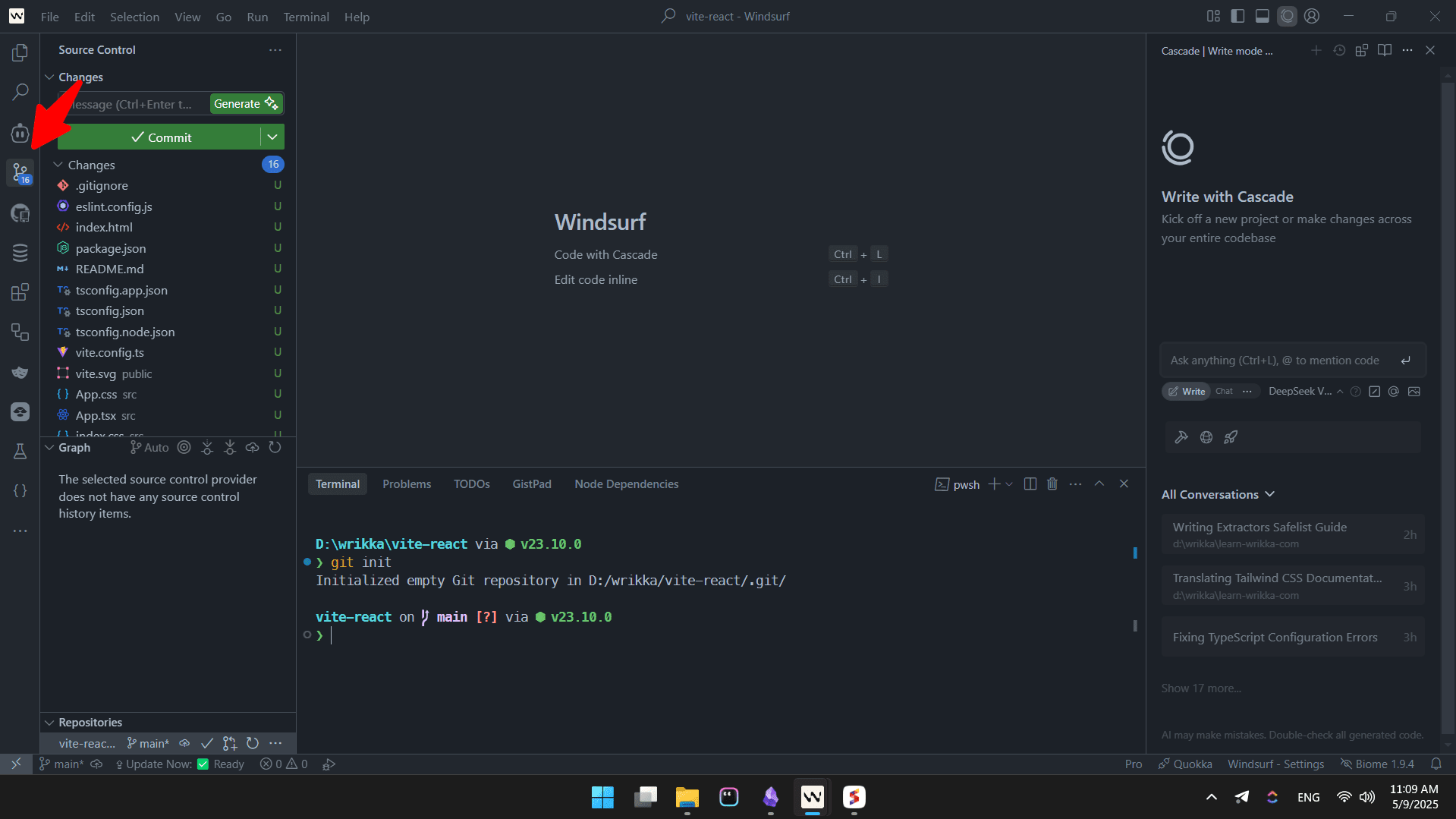The height and width of the screenshot is (819, 1456).
Task: Click the commit message input field
Action: click(x=134, y=104)
